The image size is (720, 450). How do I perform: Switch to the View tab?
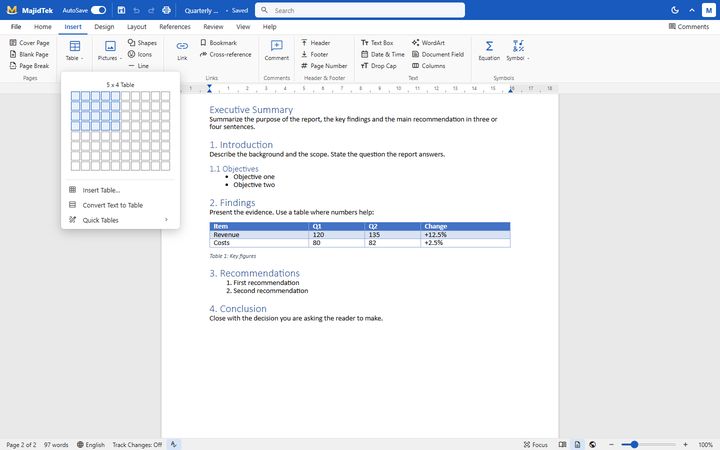tap(243, 27)
